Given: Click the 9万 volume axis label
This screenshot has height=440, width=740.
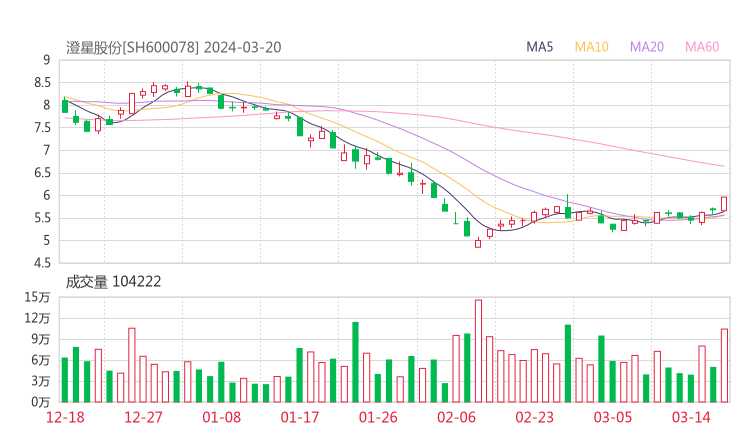Looking at the screenshot, I should pos(41,339).
